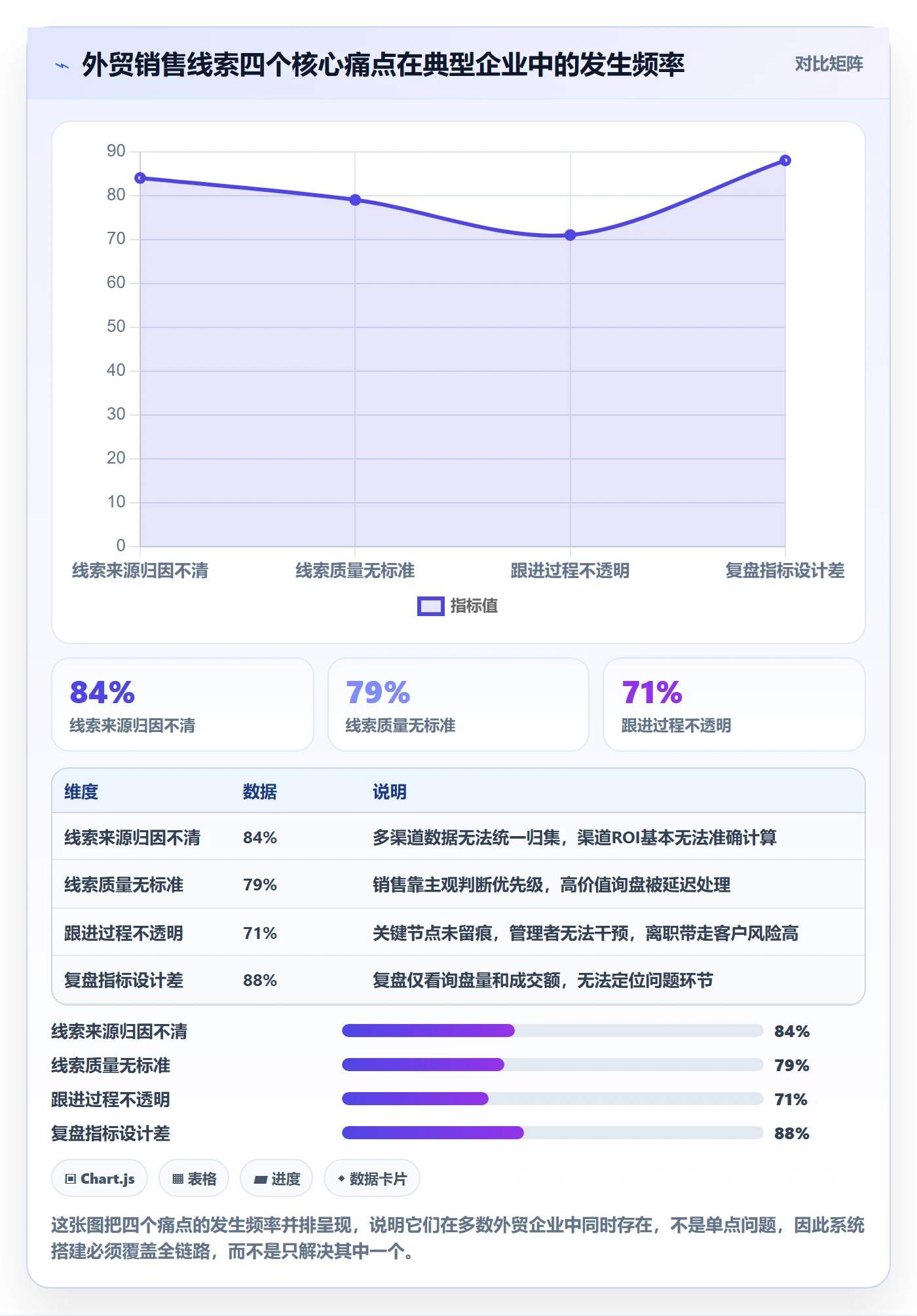Viewport: 917px width, 1316px height.
Task: Select the 线索质量无标准 table row name
Action: [x=124, y=885]
